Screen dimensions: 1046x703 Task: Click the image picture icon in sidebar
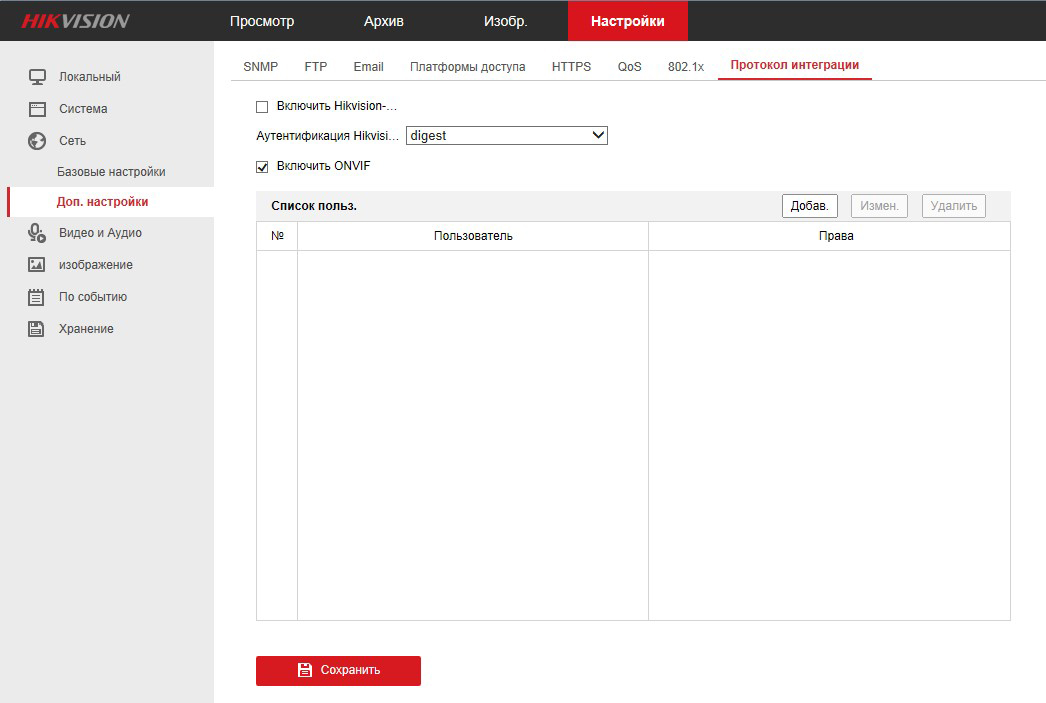37,265
